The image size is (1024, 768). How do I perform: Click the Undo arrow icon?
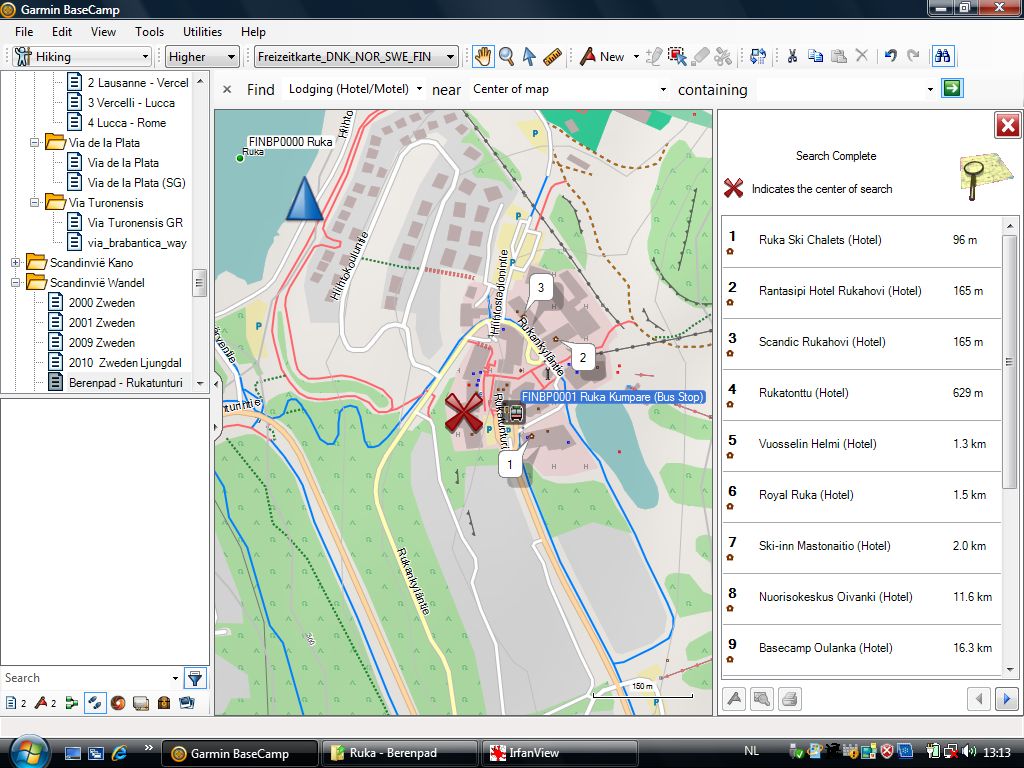(x=890, y=57)
